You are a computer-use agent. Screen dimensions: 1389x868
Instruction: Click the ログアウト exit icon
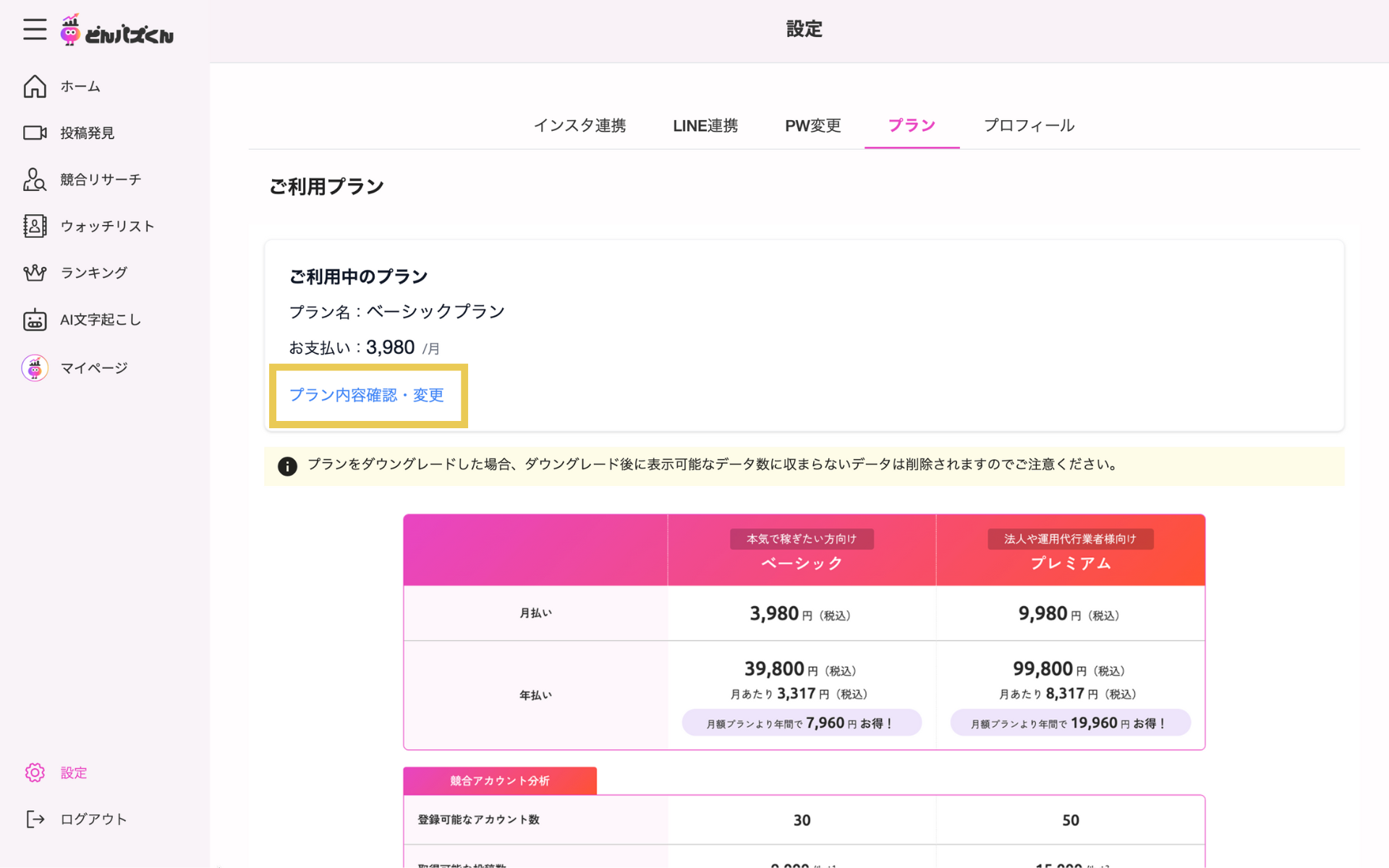tap(34, 819)
